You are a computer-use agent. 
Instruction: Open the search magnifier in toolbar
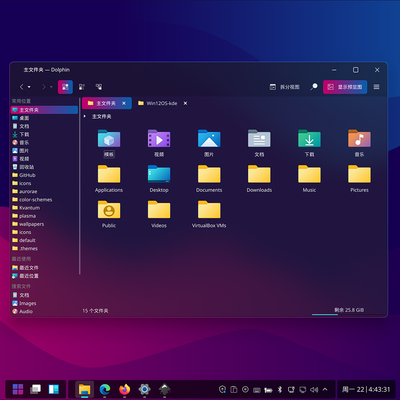[314, 87]
